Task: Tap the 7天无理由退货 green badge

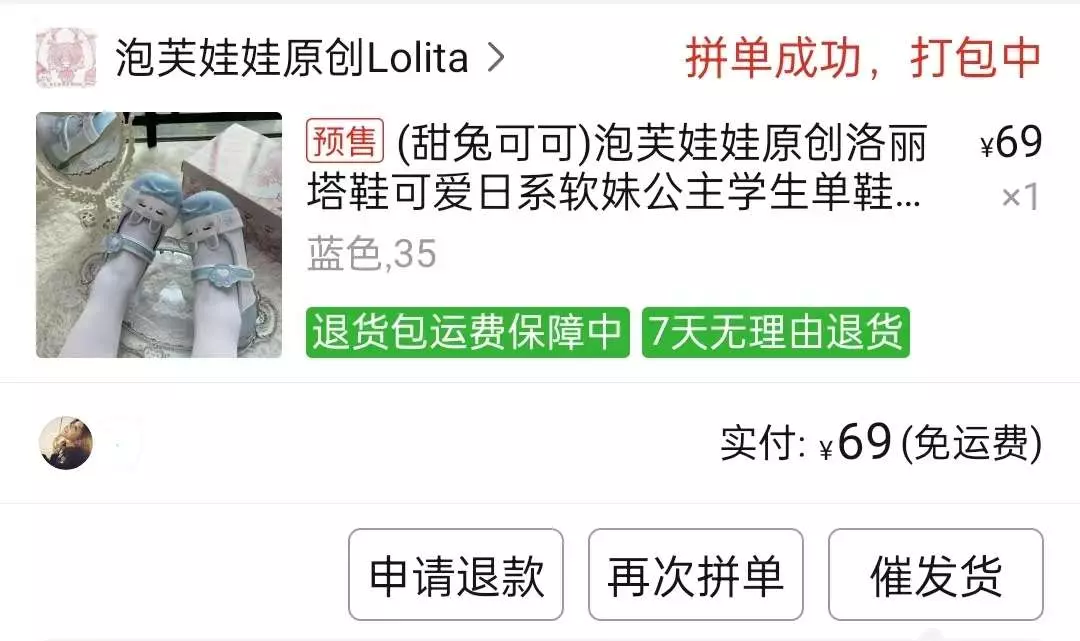Action: (776, 333)
